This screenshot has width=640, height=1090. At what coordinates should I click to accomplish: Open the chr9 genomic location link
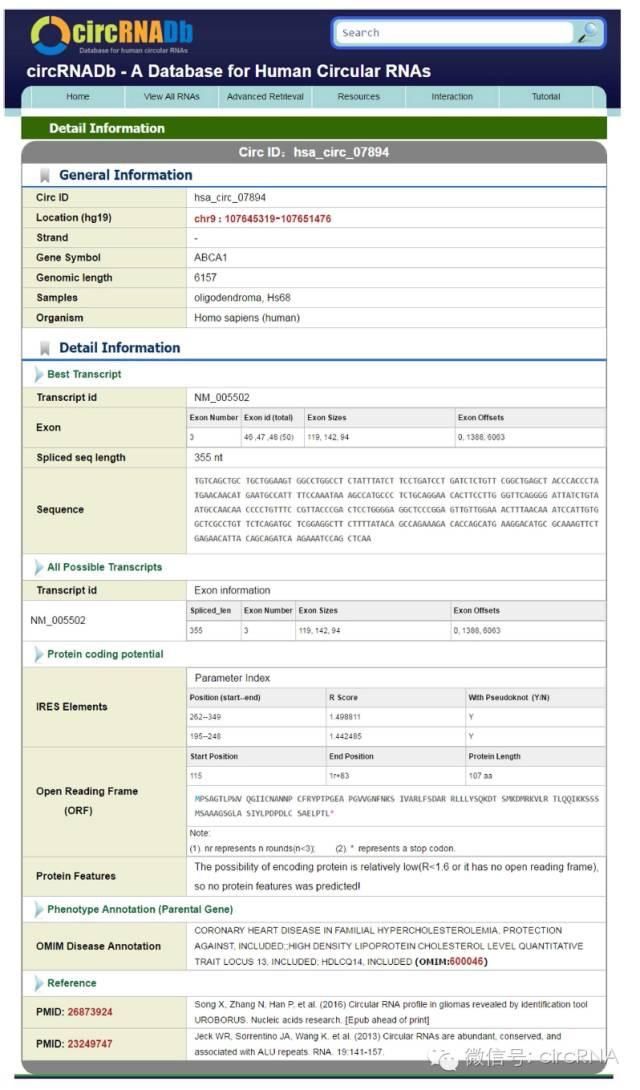click(x=262, y=218)
